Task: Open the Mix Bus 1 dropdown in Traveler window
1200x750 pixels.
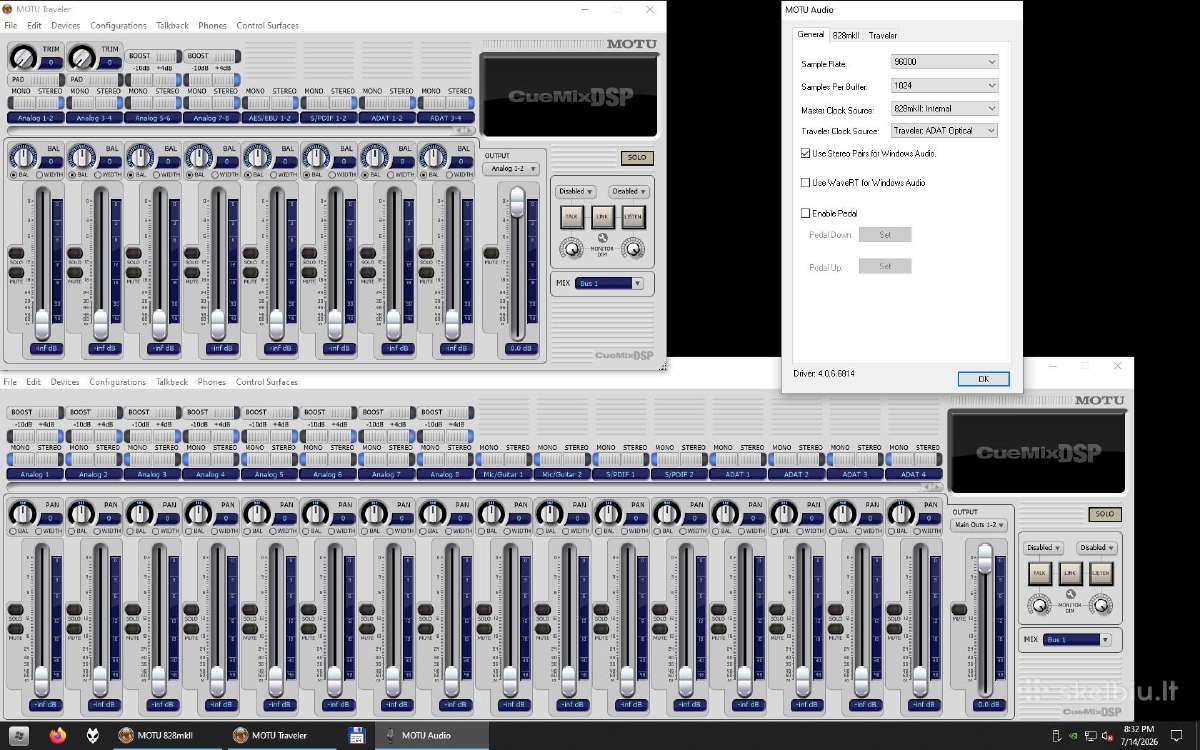Action: [x=609, y=283]
